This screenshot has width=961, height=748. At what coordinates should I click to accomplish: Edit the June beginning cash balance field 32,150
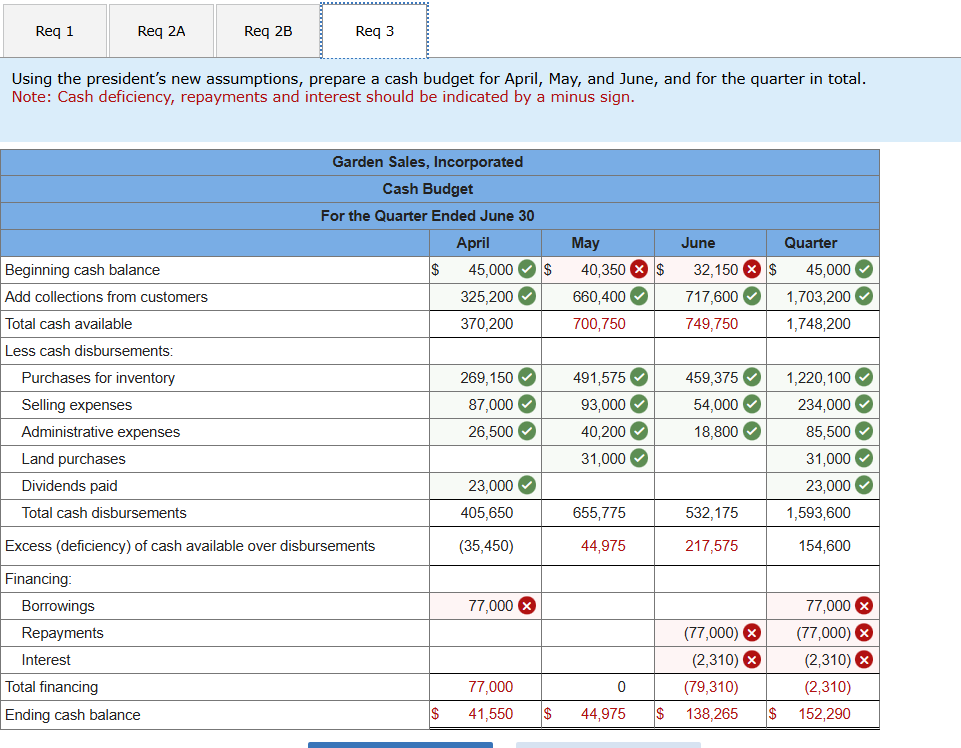pos(710,270)
